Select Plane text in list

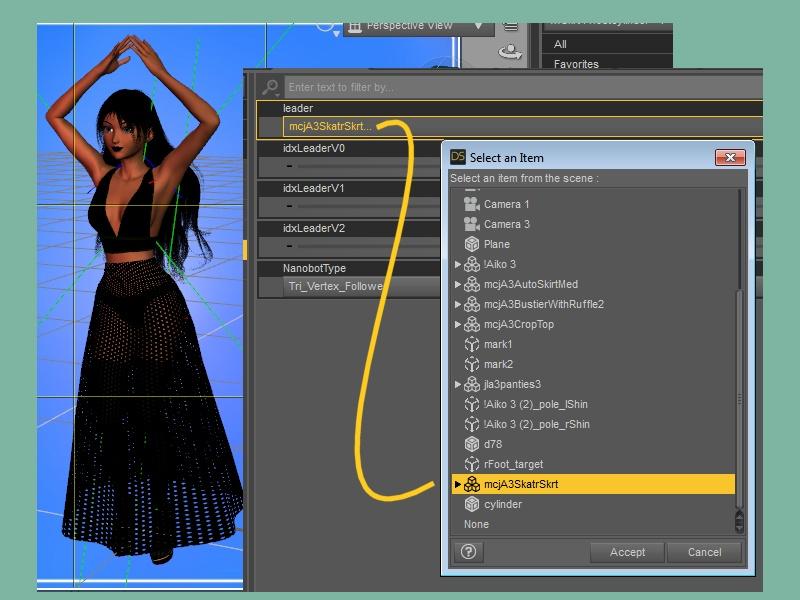496,244
